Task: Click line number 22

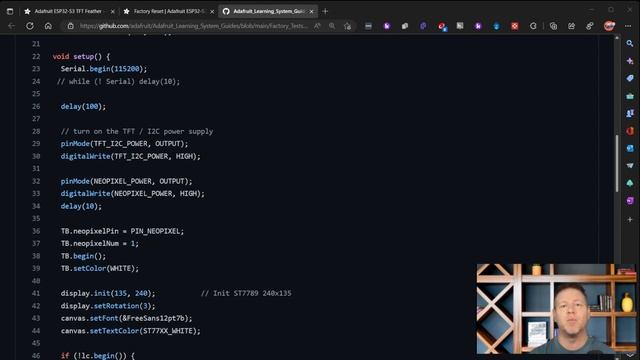Action: pos(36,56)
